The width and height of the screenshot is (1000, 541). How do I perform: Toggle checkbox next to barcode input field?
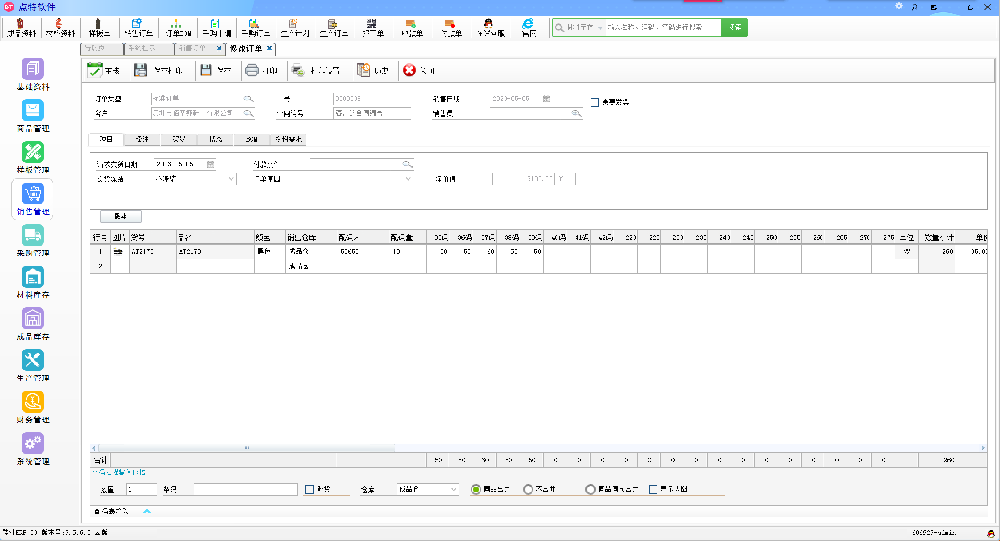309,489
